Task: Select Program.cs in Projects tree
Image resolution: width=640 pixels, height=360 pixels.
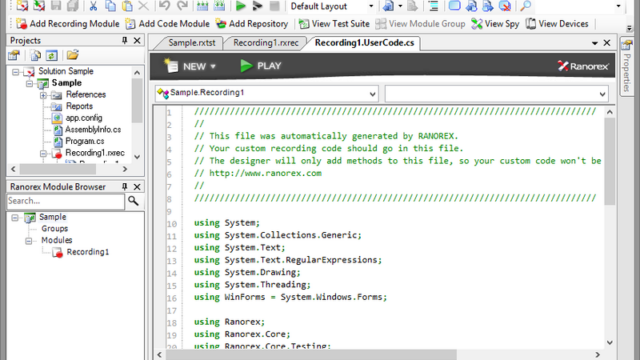Action: point(84,141)
